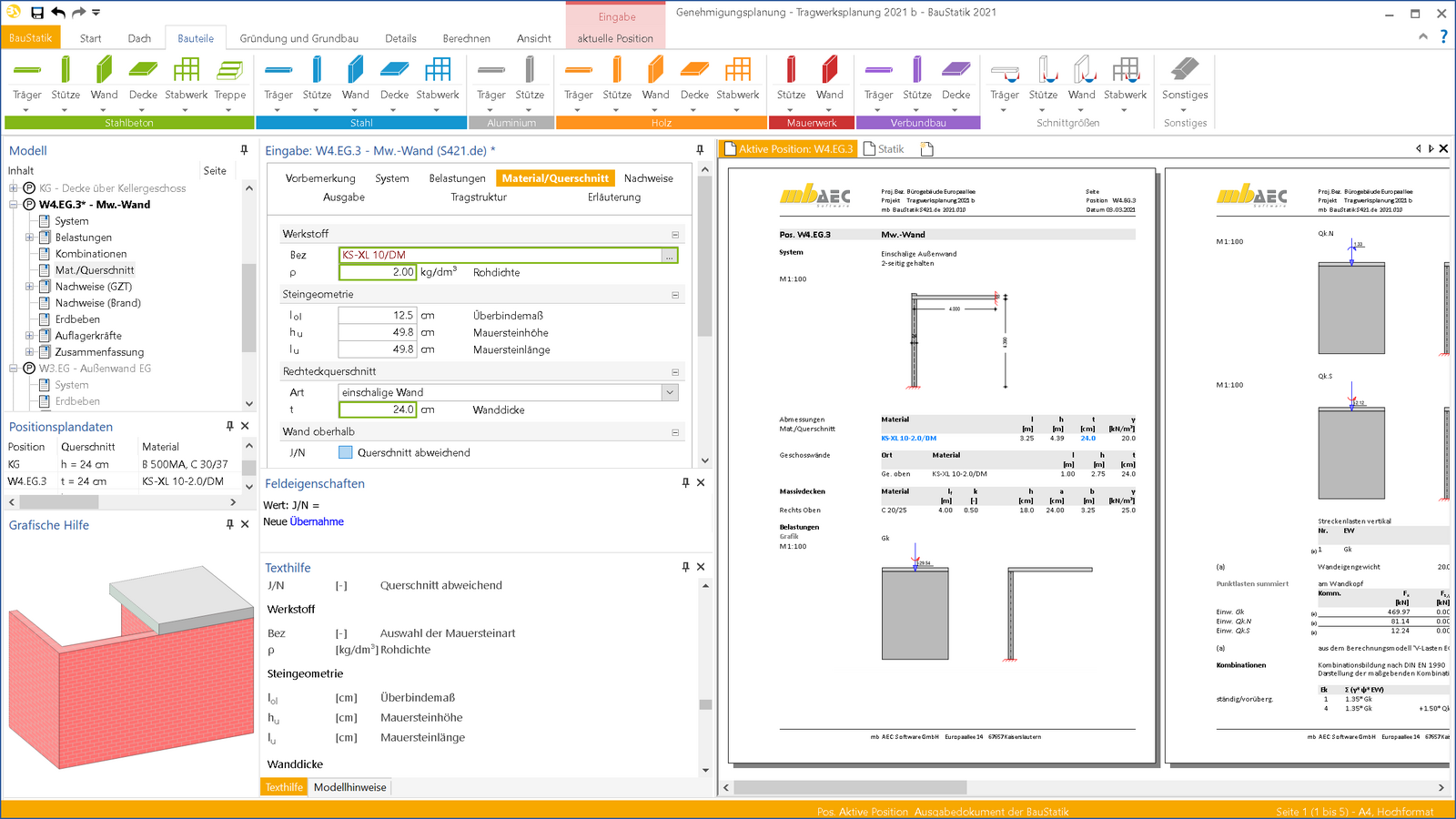Expand Auflagerkräfte tree node
This screenshot has width=1456, height=819.
pyautogui.click(x=29, y=336)
